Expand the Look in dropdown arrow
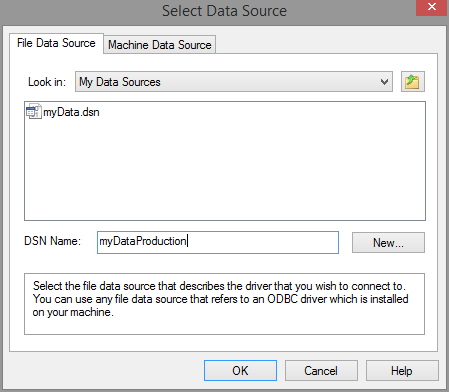The height and width of the screenshot is (392, 449). (384, 82)
